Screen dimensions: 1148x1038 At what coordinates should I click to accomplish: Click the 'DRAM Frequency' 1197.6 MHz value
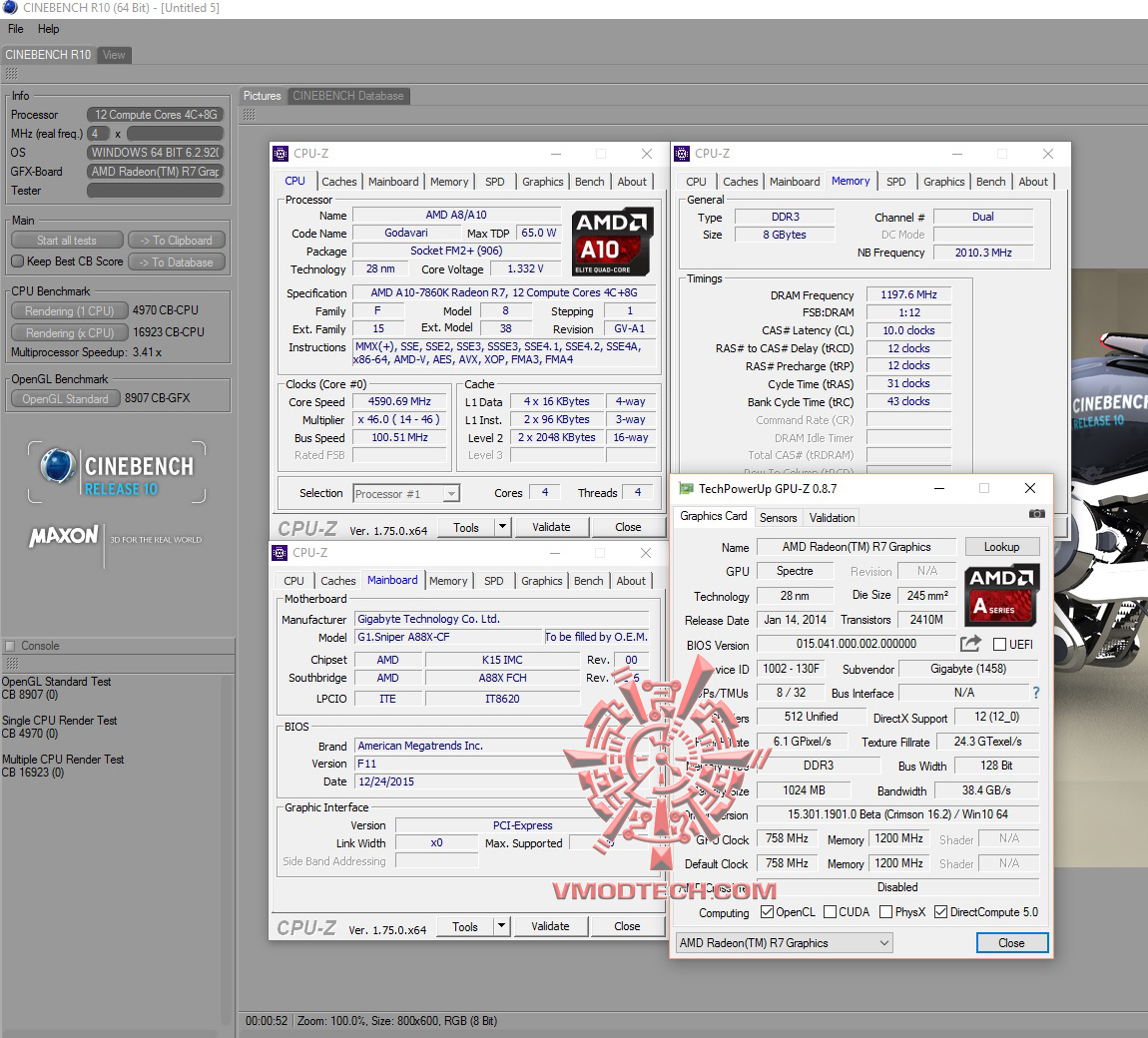click(908, 294)
